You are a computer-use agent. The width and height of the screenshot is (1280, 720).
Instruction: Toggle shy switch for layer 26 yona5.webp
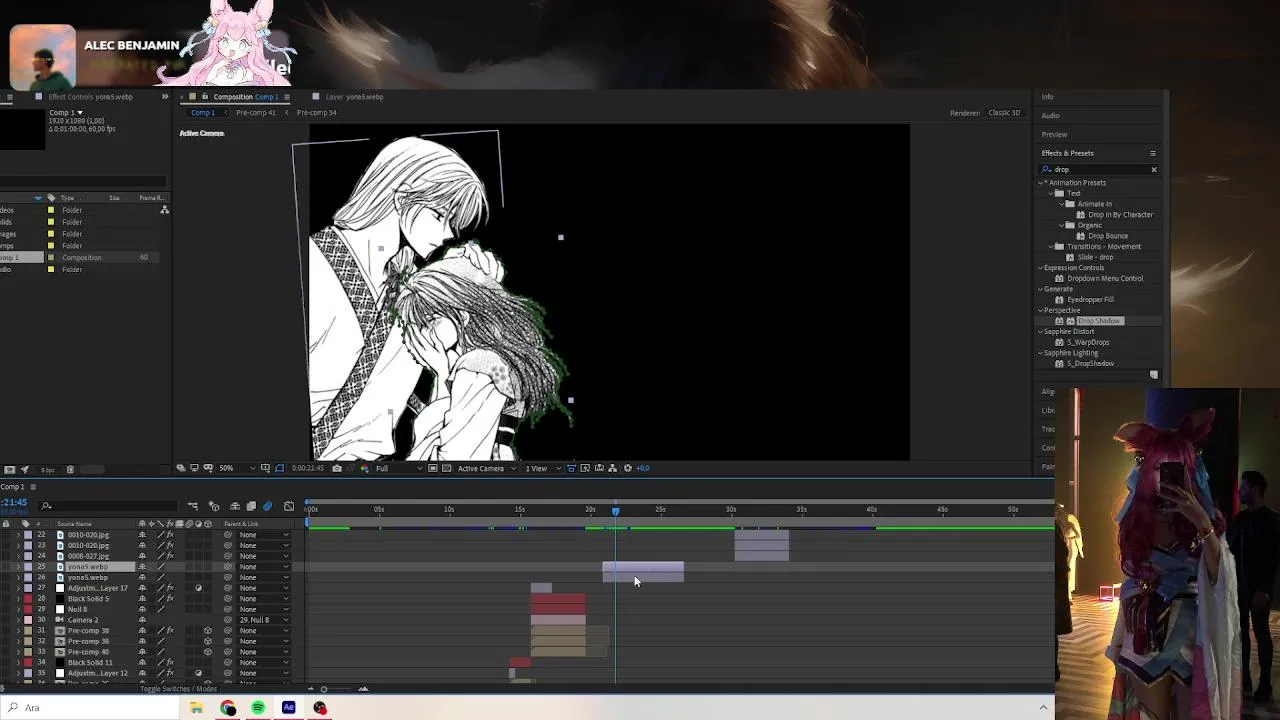(142, 578)
